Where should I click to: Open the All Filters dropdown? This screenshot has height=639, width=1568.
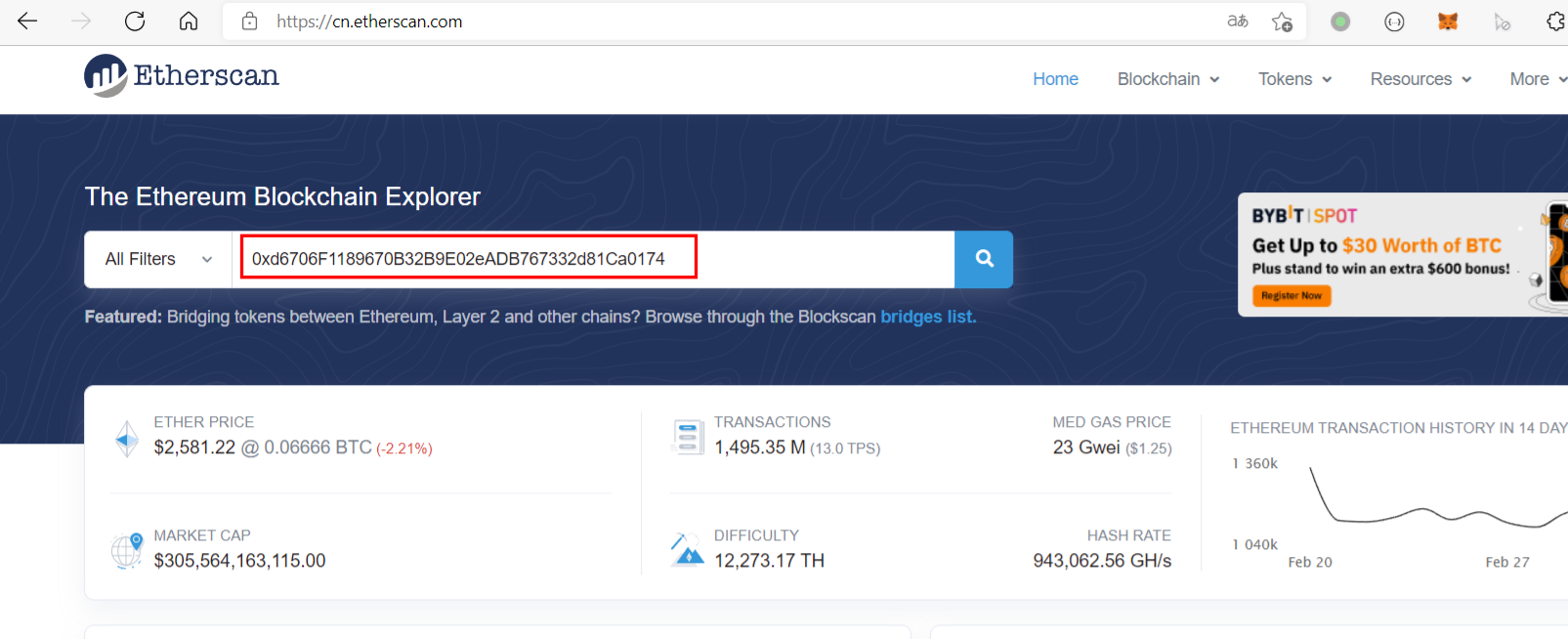point(158,259)
